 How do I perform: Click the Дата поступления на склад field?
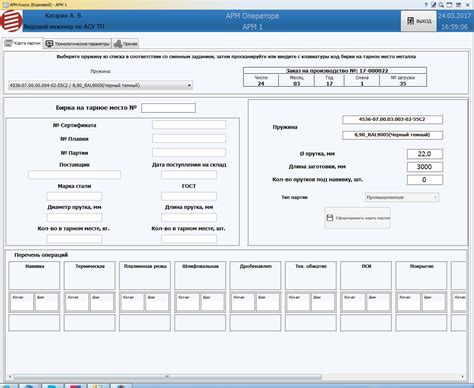(189, 175)
